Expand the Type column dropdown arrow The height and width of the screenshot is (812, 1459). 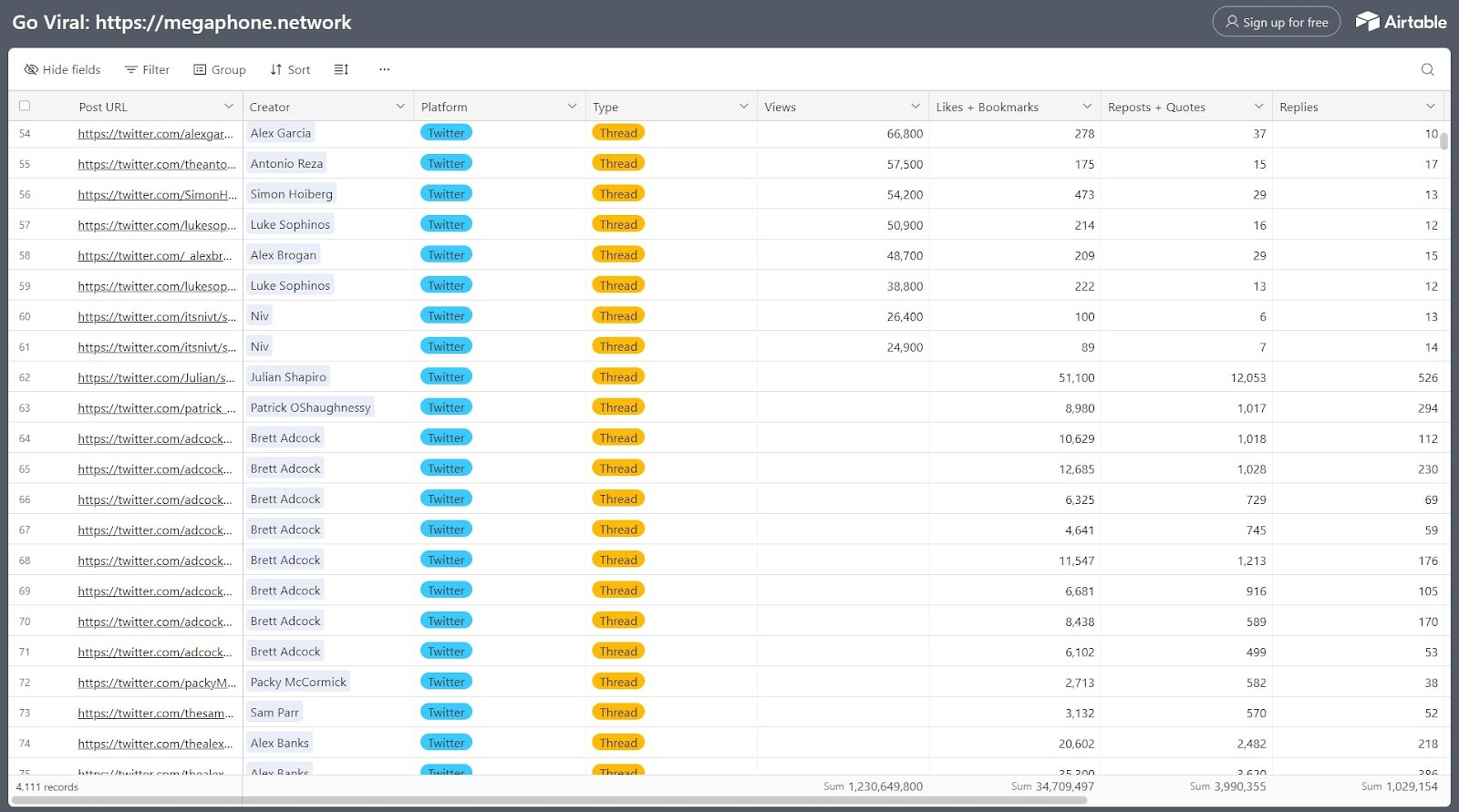[743, 107]
